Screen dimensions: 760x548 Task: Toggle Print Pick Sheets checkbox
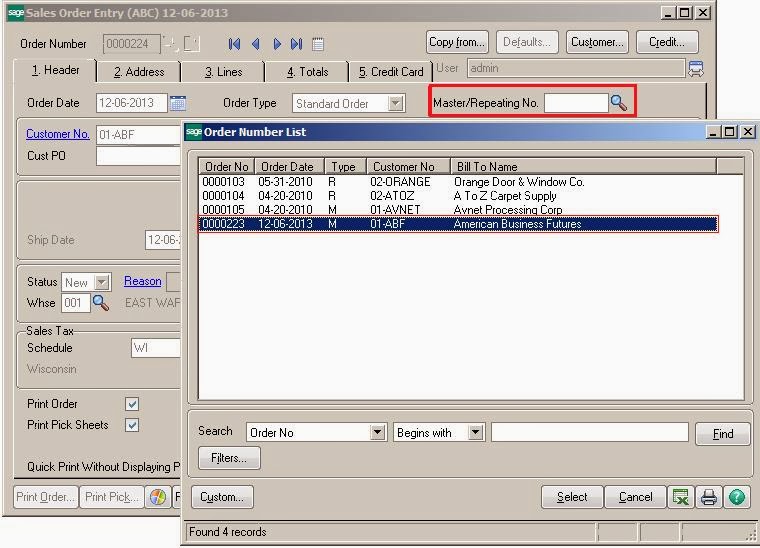[x=132, y=425]
